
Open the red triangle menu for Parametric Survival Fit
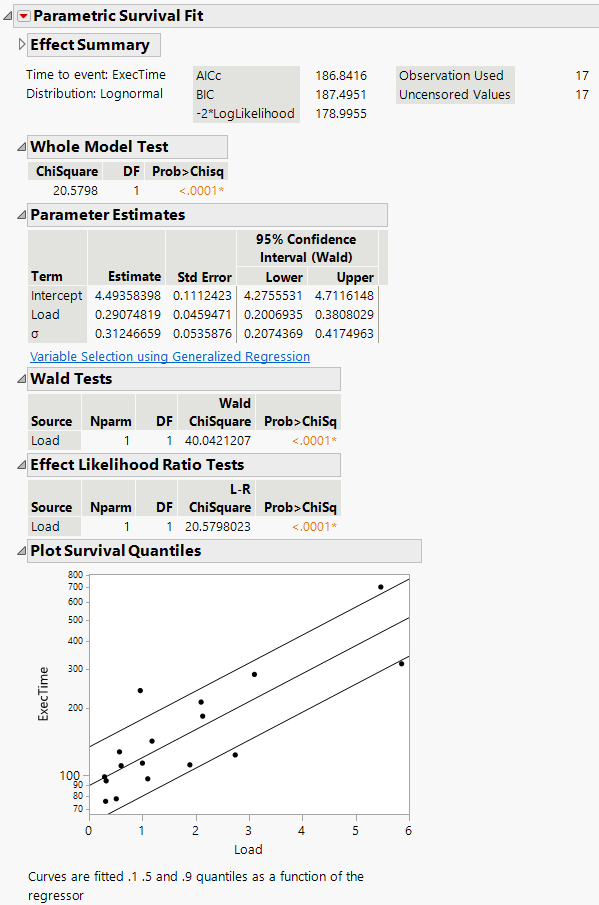(x=22, y=16)
